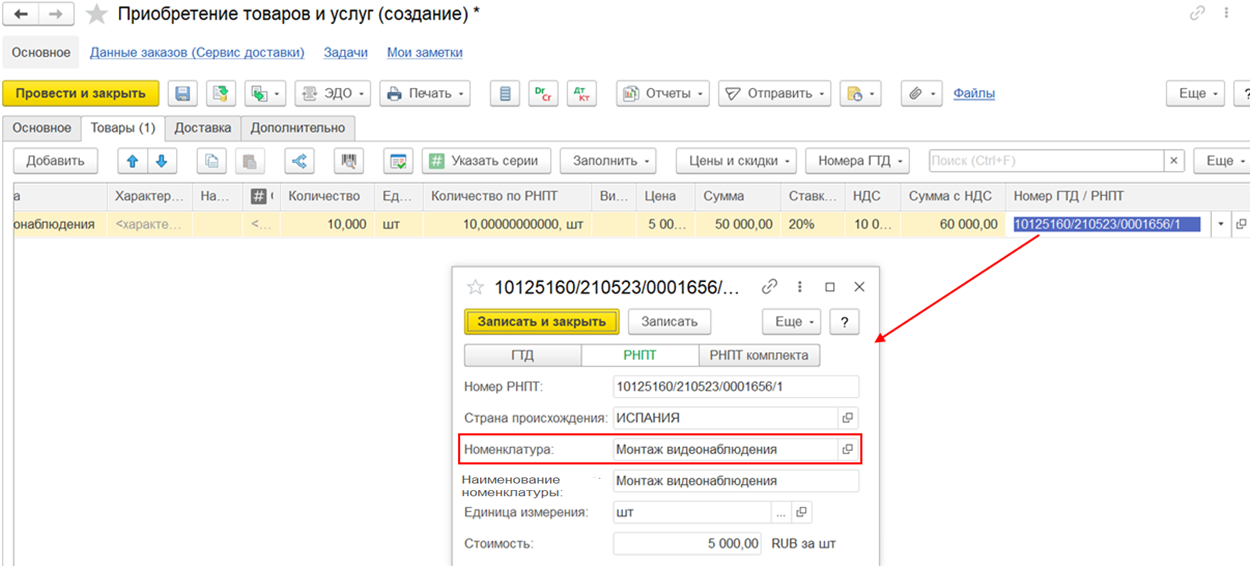Switch dialog type to РНПТ
Screen dimensions: 1251x566
(x=640, y=355)
